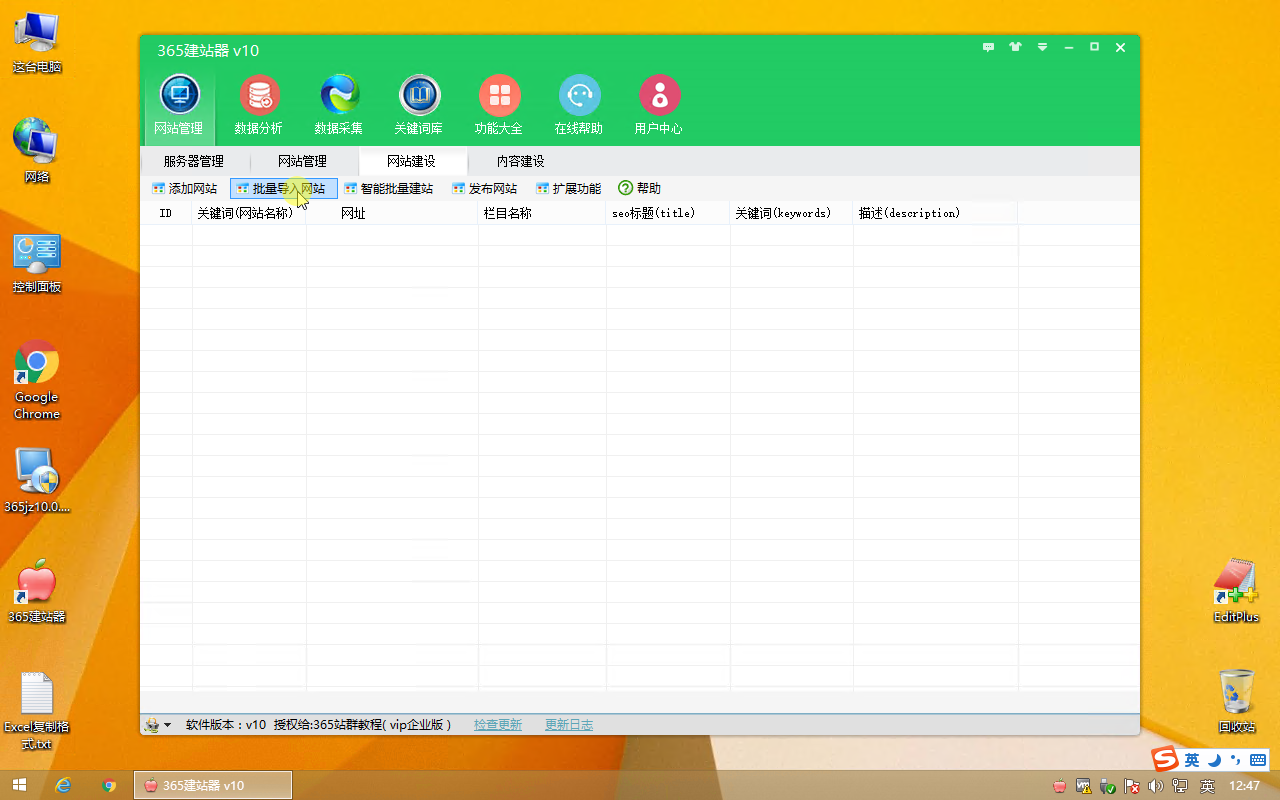Click the ID column header

(166, 213)
